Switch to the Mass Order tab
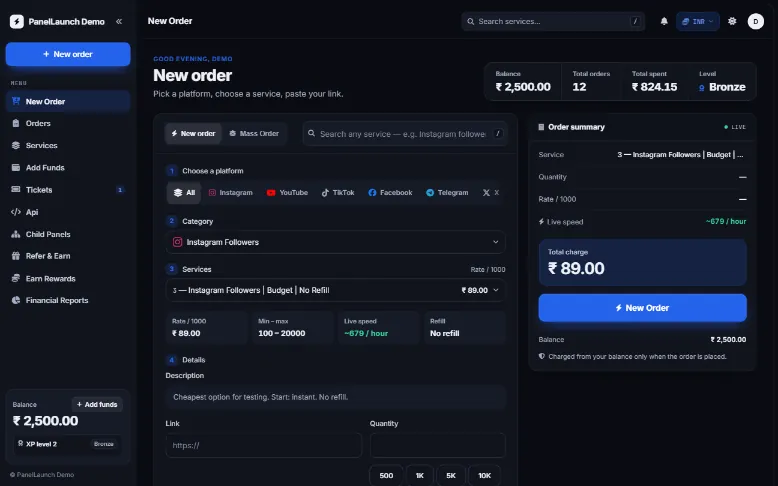 [254, 134]
